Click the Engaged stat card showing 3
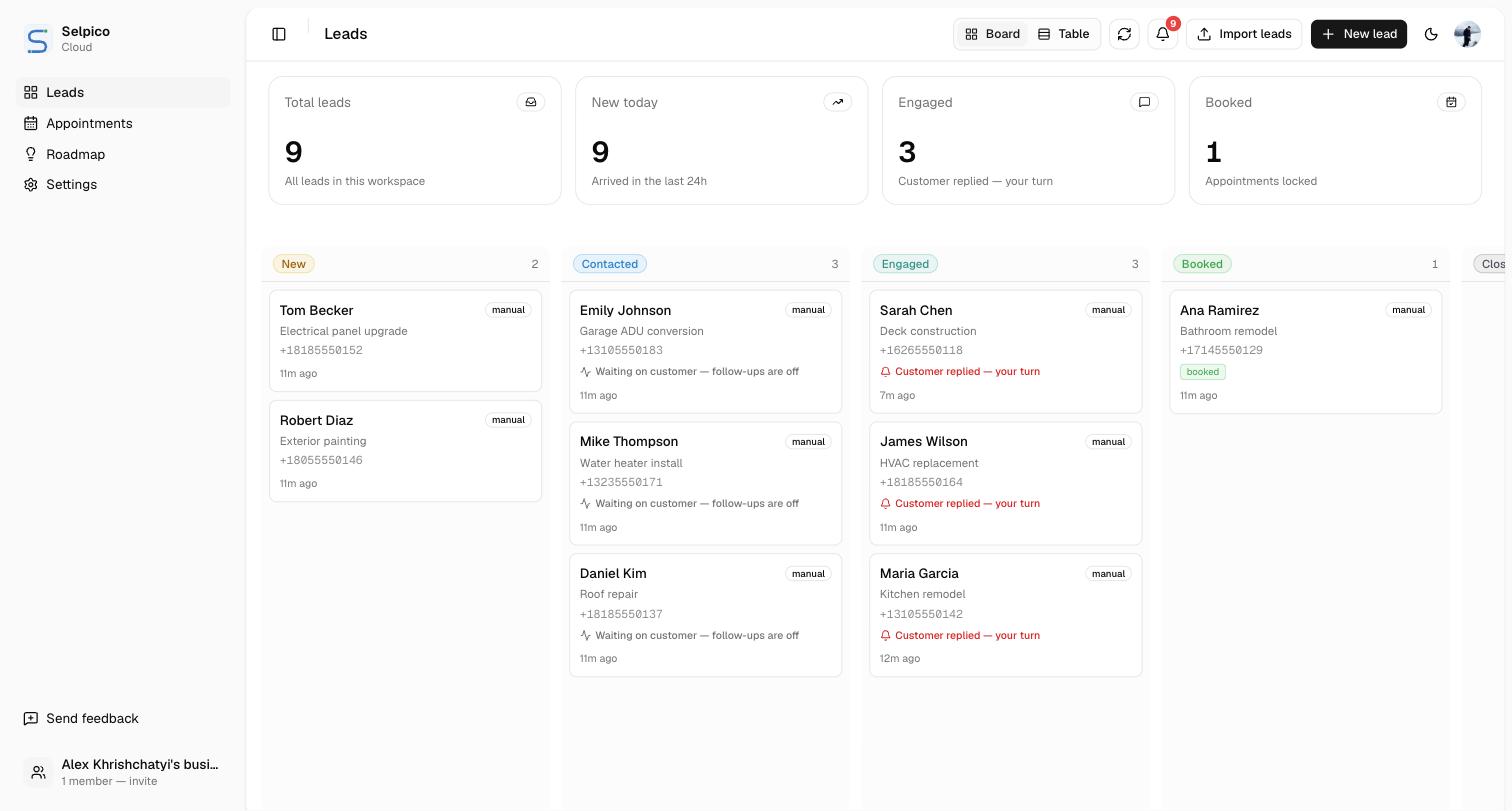 [1028, 141]
